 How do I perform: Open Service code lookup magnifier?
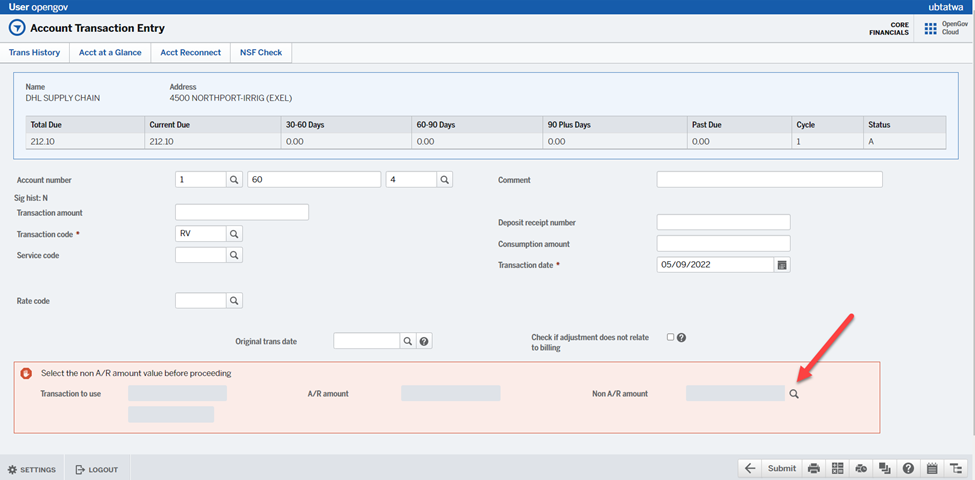(x=234, y=255)
